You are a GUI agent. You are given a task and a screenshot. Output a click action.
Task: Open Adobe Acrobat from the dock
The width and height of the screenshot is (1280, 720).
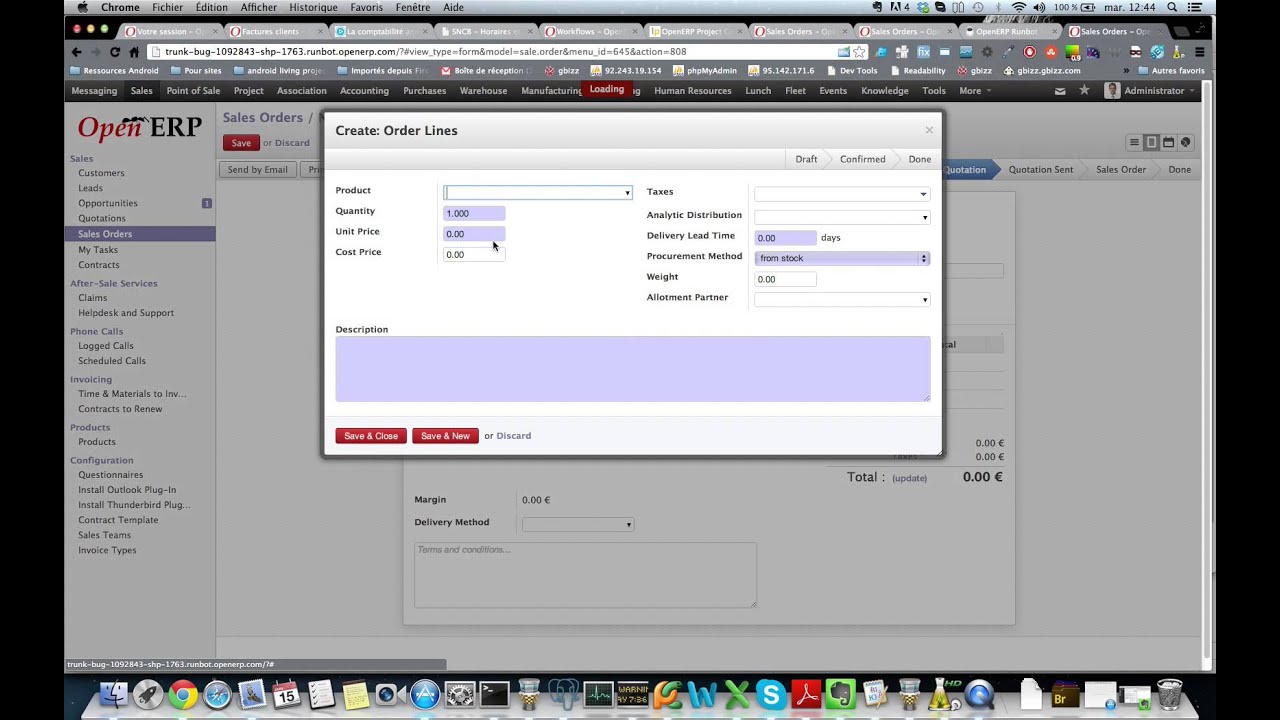click(x=806, y=694)
